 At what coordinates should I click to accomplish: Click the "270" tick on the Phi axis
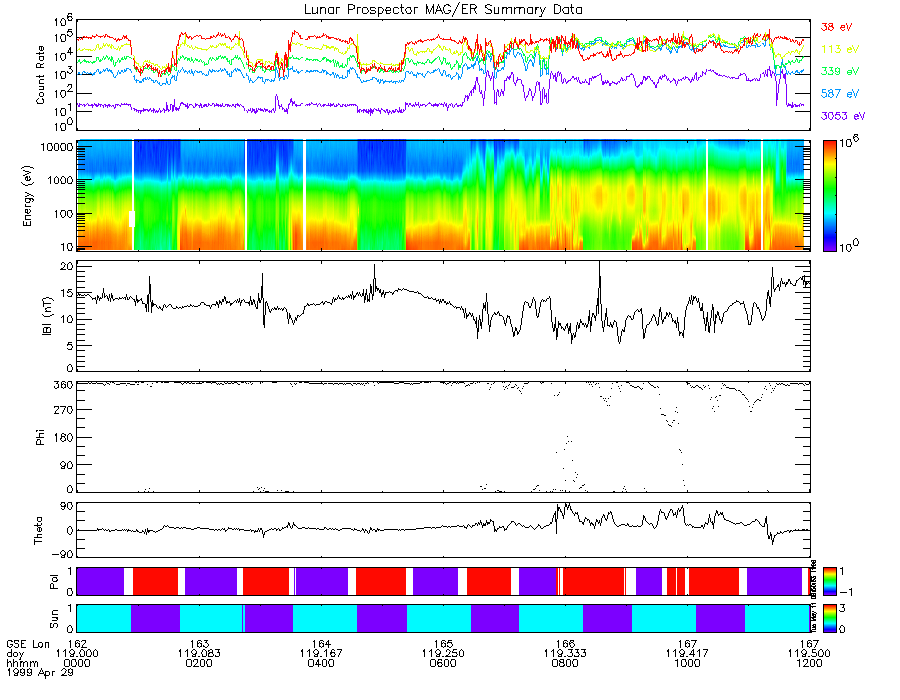64,410
